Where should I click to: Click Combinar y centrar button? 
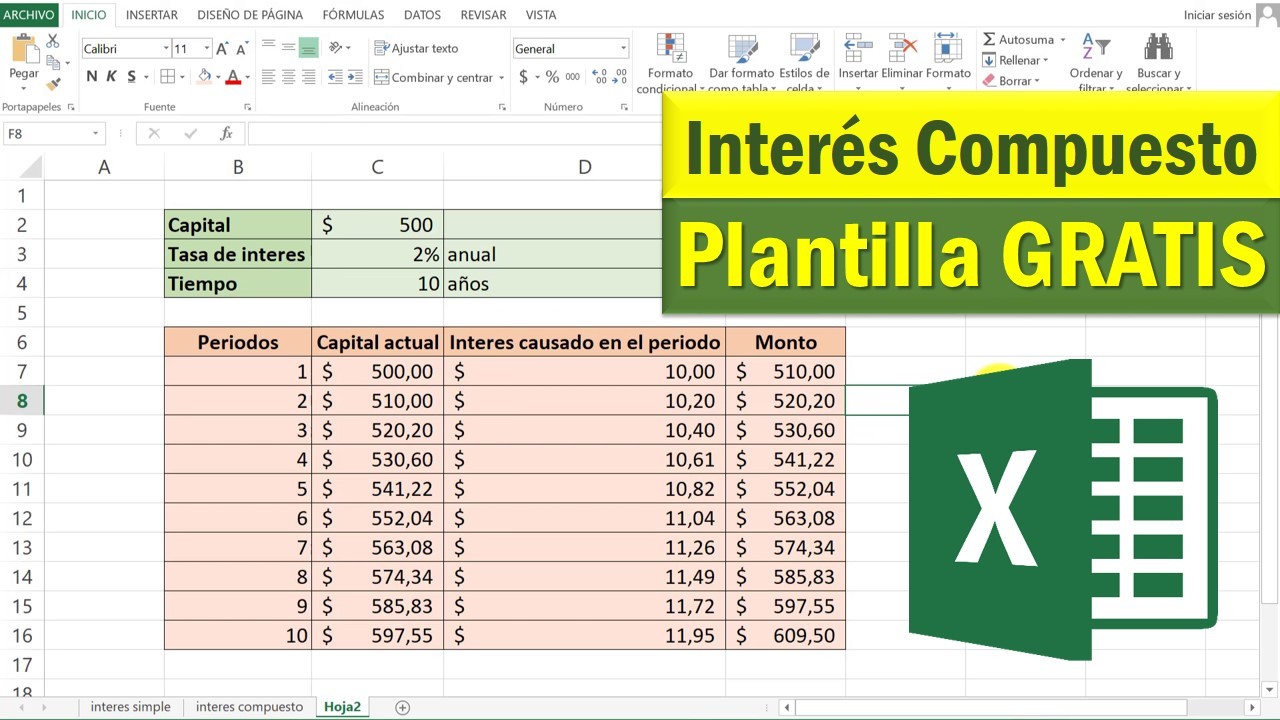pyautogui.click(x=434, y=77)
